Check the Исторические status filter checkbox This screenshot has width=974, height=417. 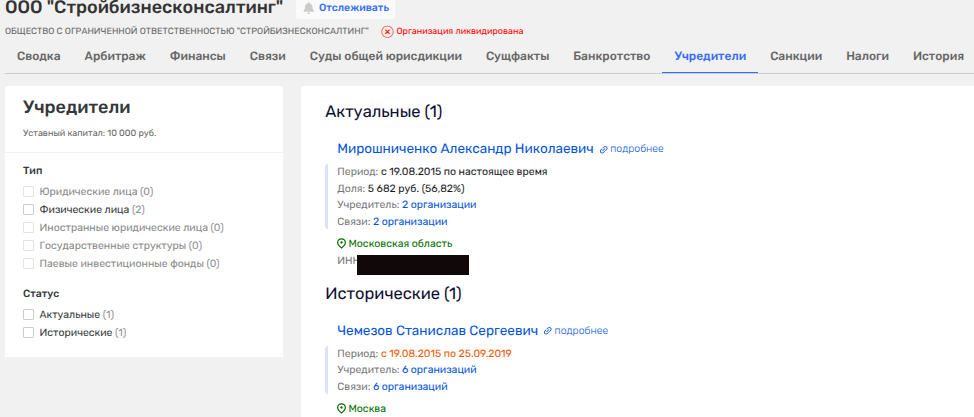click(29, 332)
